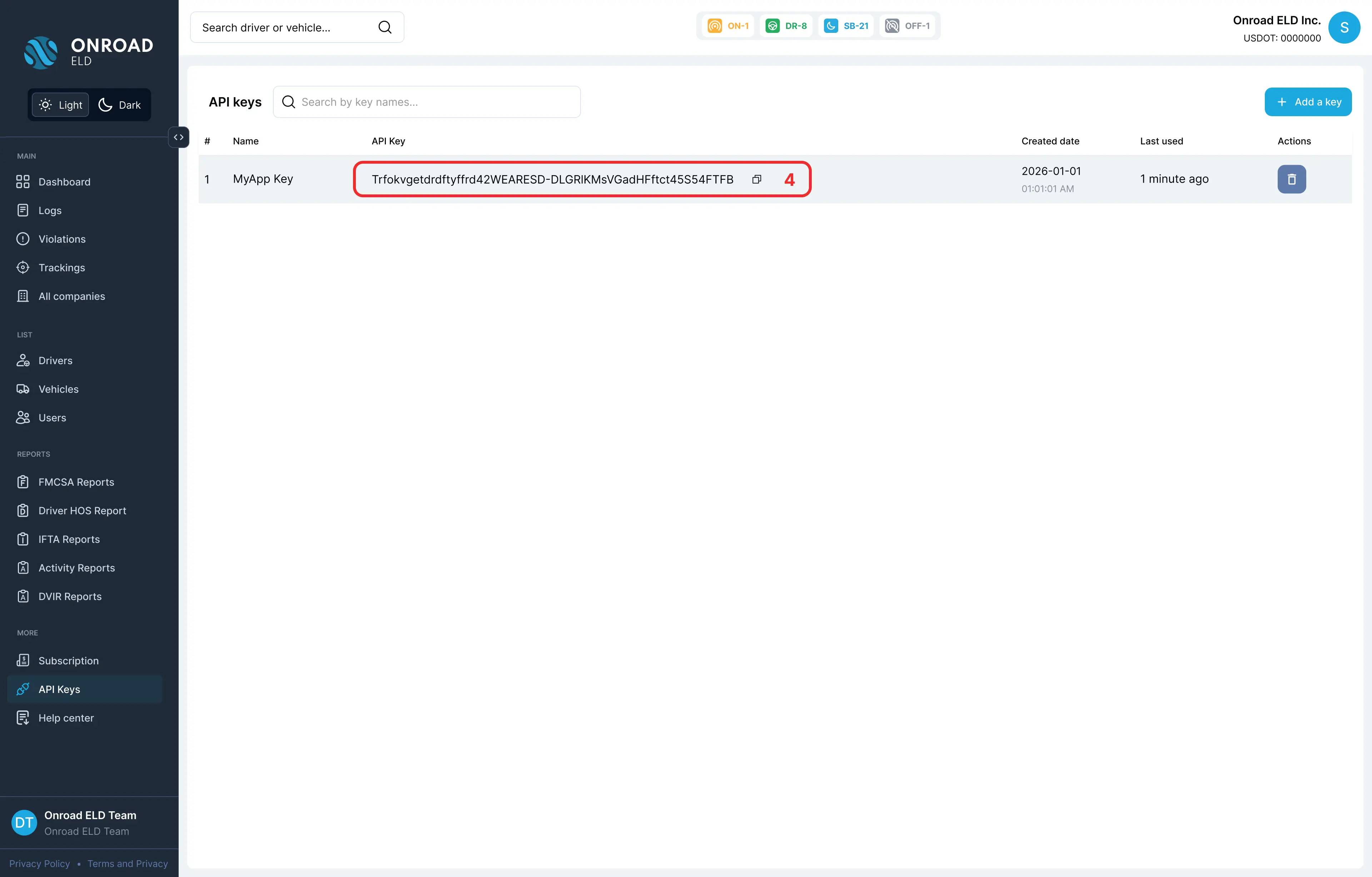Click the Dashboard grid icon
This screenshot has height=877, width=1372.
[x=23, y=182]
